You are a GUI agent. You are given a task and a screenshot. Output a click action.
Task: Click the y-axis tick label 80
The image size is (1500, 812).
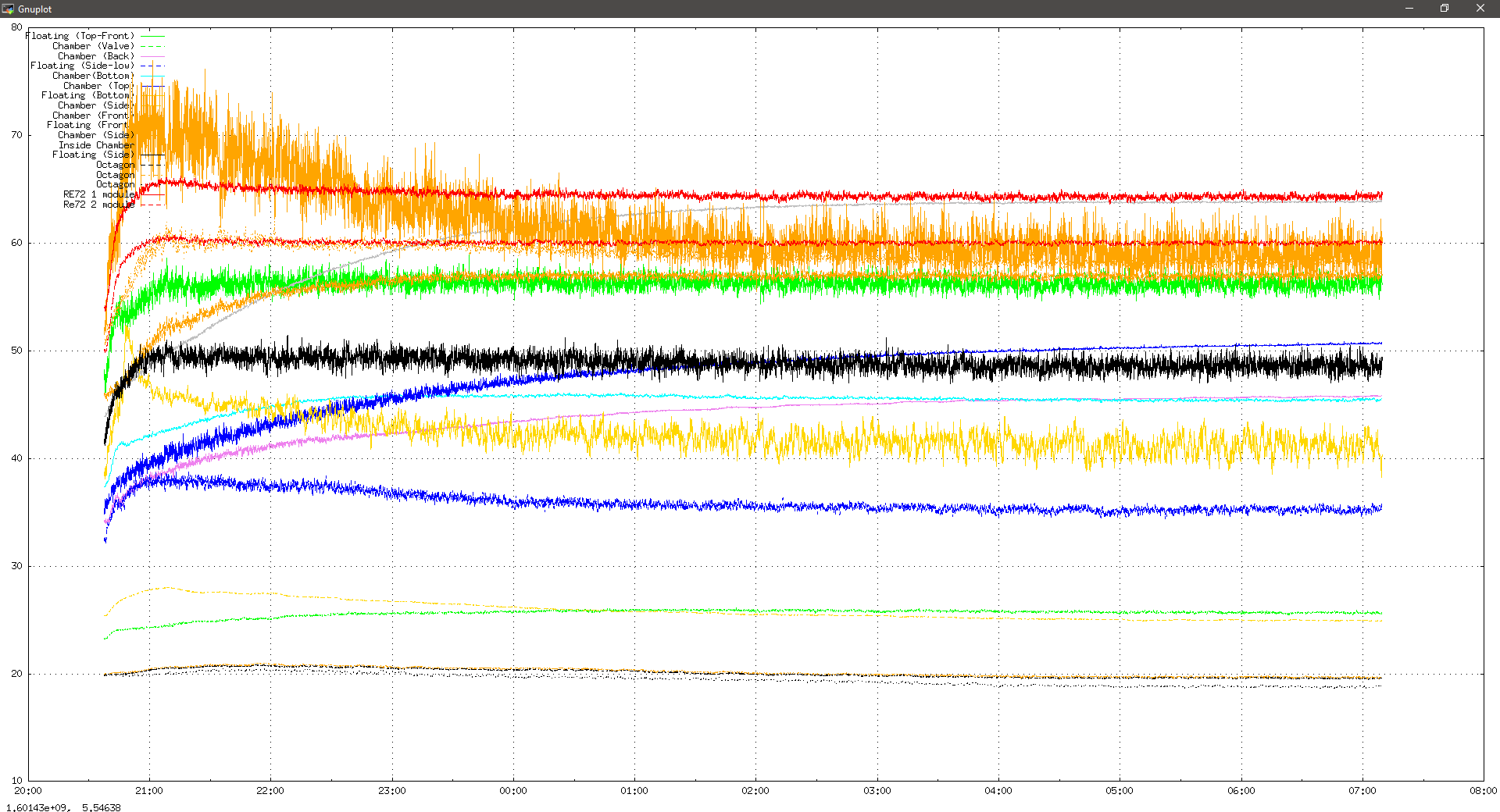16,27
